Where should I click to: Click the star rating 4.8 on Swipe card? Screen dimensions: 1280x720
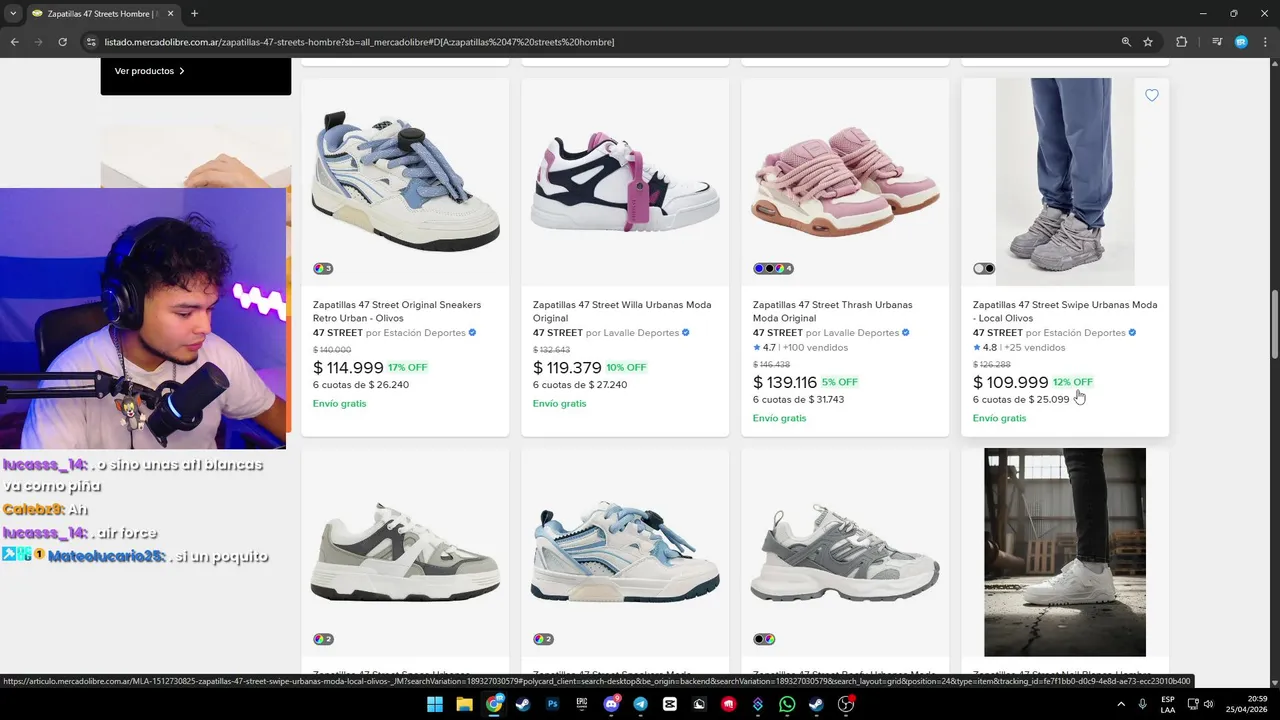(x=985, y=348)
